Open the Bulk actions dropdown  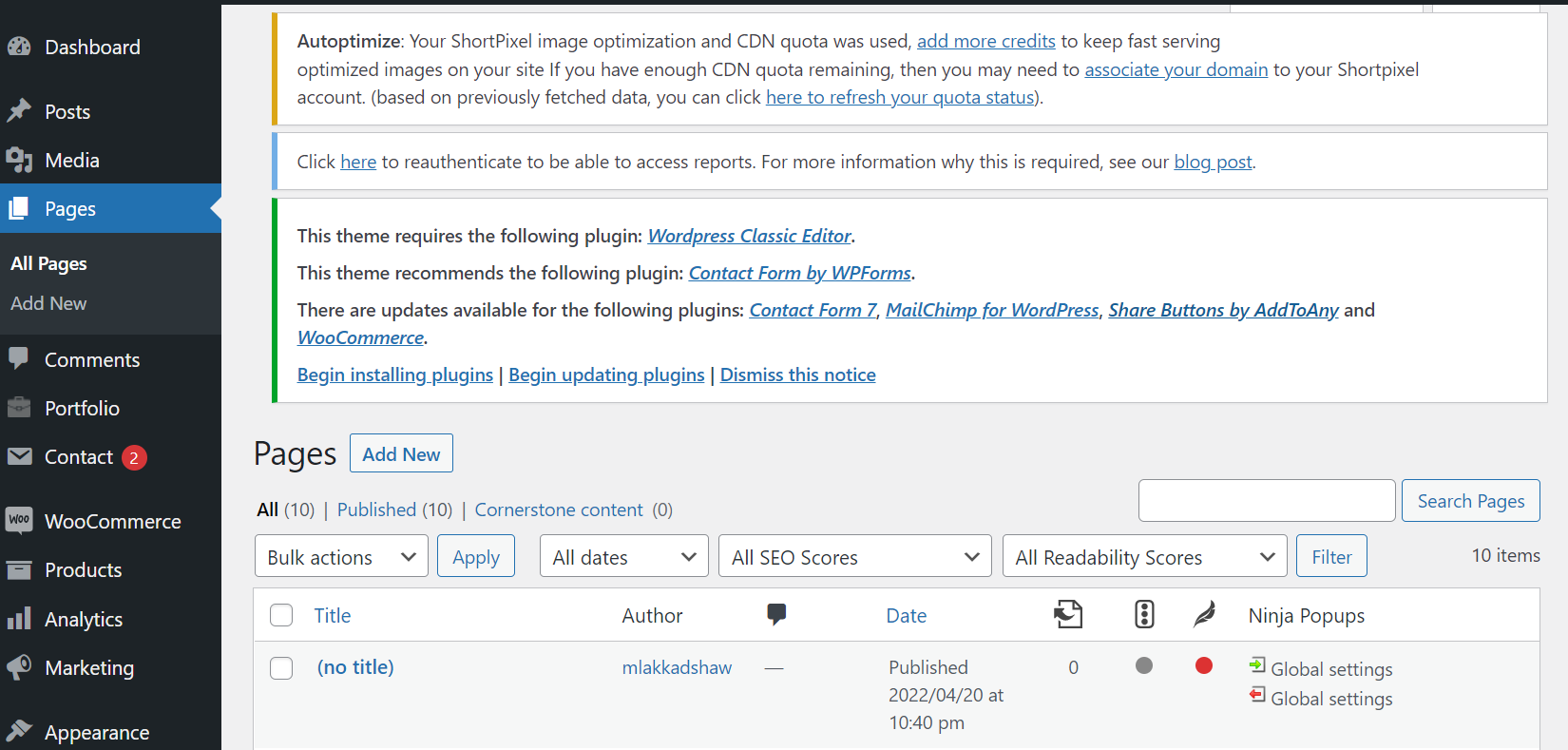[341, 556]
